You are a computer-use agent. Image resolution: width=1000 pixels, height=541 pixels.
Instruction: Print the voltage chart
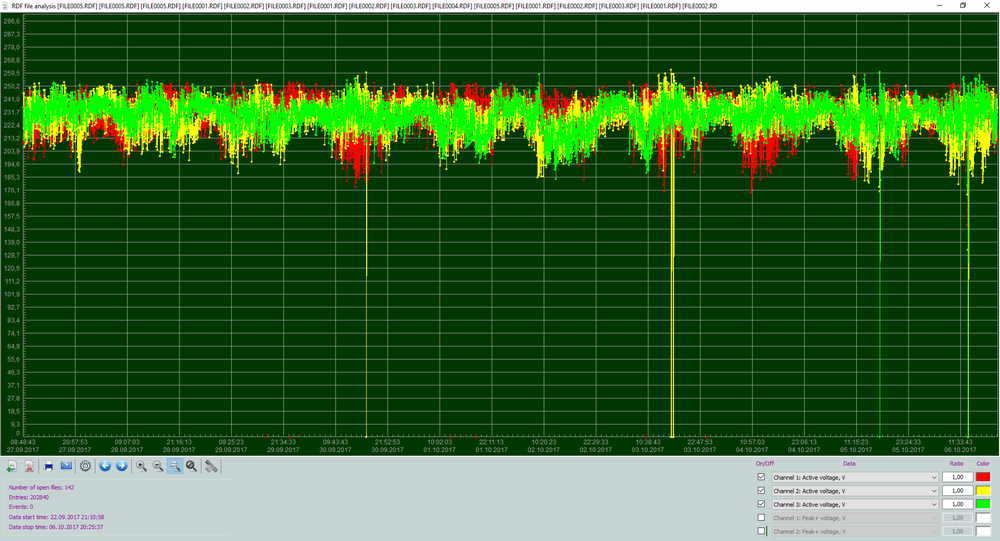point(48,466)
